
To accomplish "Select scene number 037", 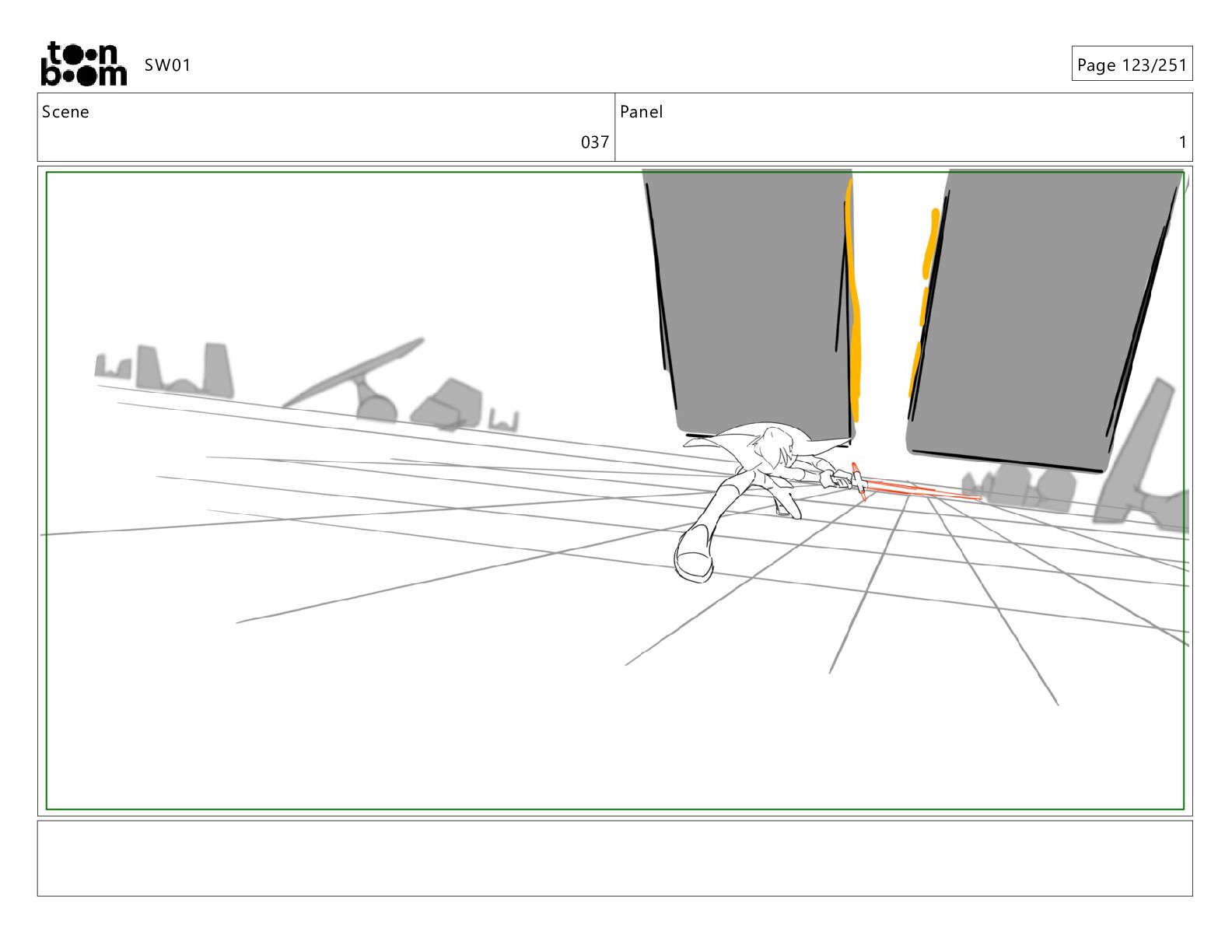I will pyautogui.click(x=595, y=142).
